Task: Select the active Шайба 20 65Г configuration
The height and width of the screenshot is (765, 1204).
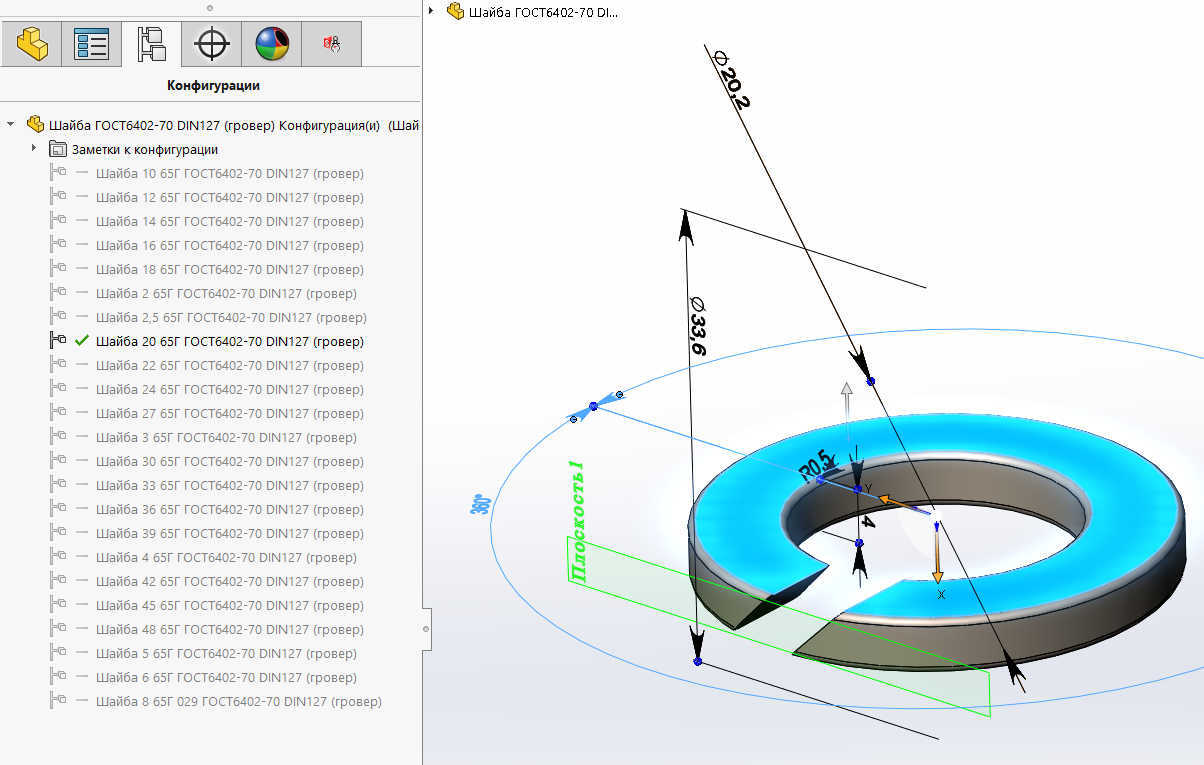Action: pos(229,342)
